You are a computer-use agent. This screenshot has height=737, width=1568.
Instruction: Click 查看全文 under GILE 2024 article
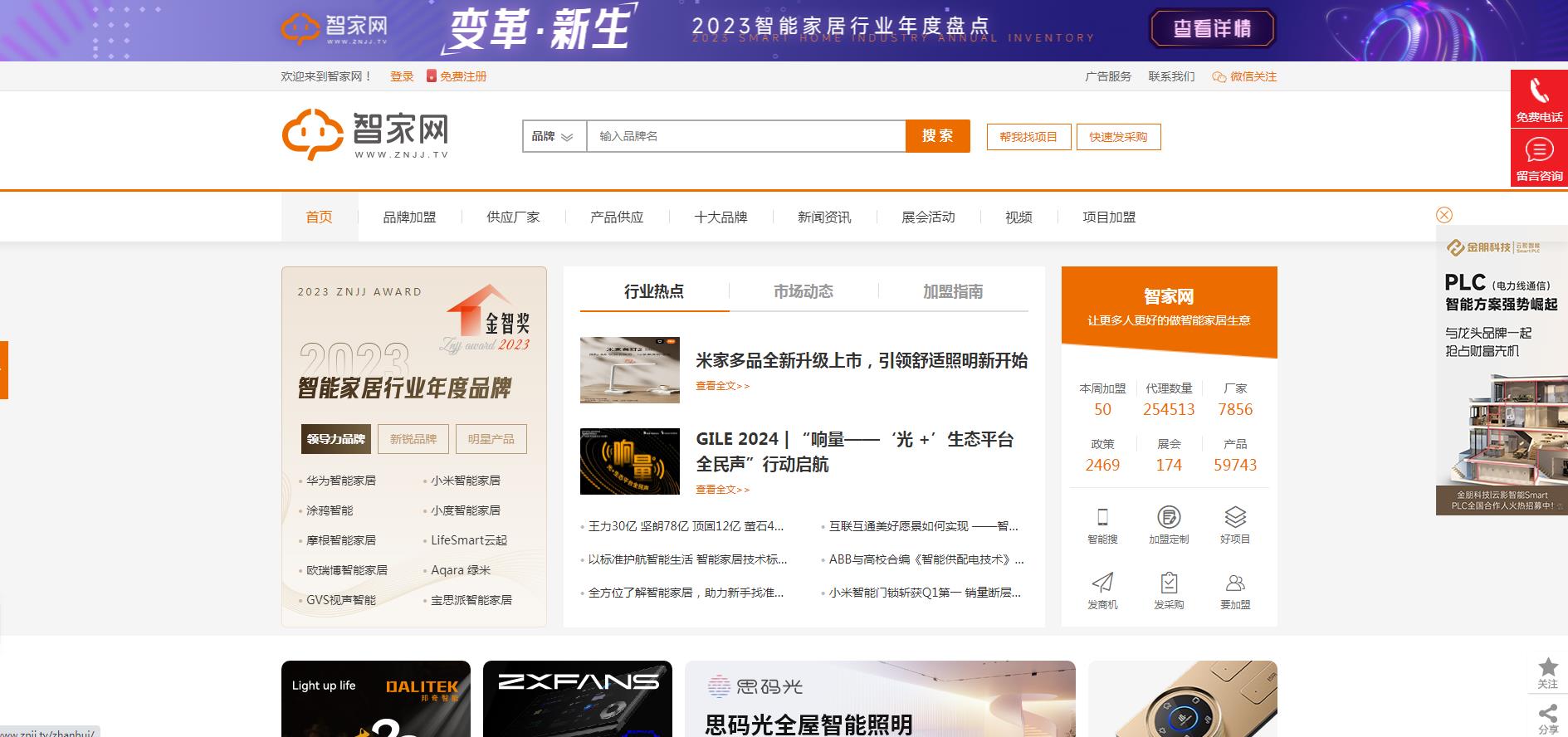pyautogui.click(x=722, y=490)
